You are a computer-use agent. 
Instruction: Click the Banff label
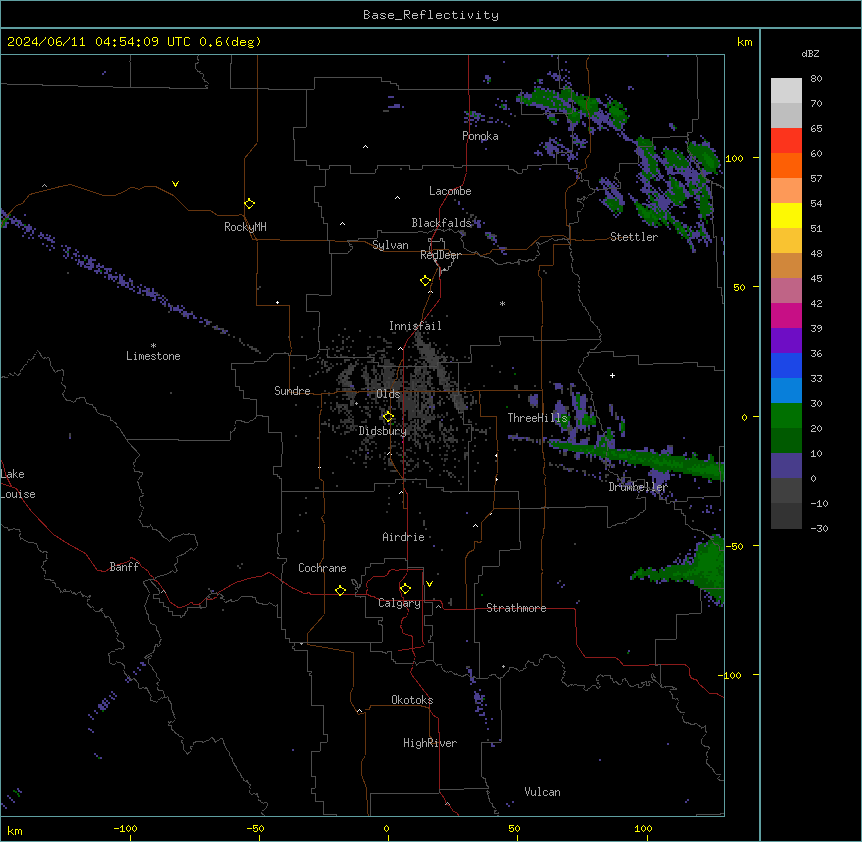[x=124, y=567]
